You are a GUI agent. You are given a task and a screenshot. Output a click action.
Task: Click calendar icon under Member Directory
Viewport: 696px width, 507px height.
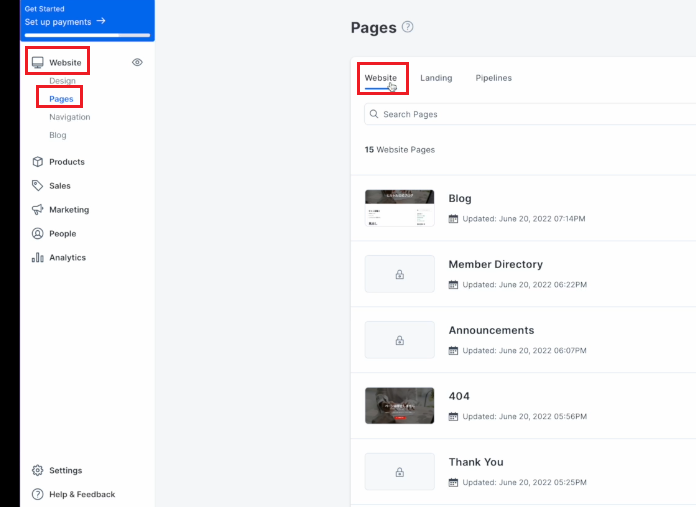[x=453, y=285]
